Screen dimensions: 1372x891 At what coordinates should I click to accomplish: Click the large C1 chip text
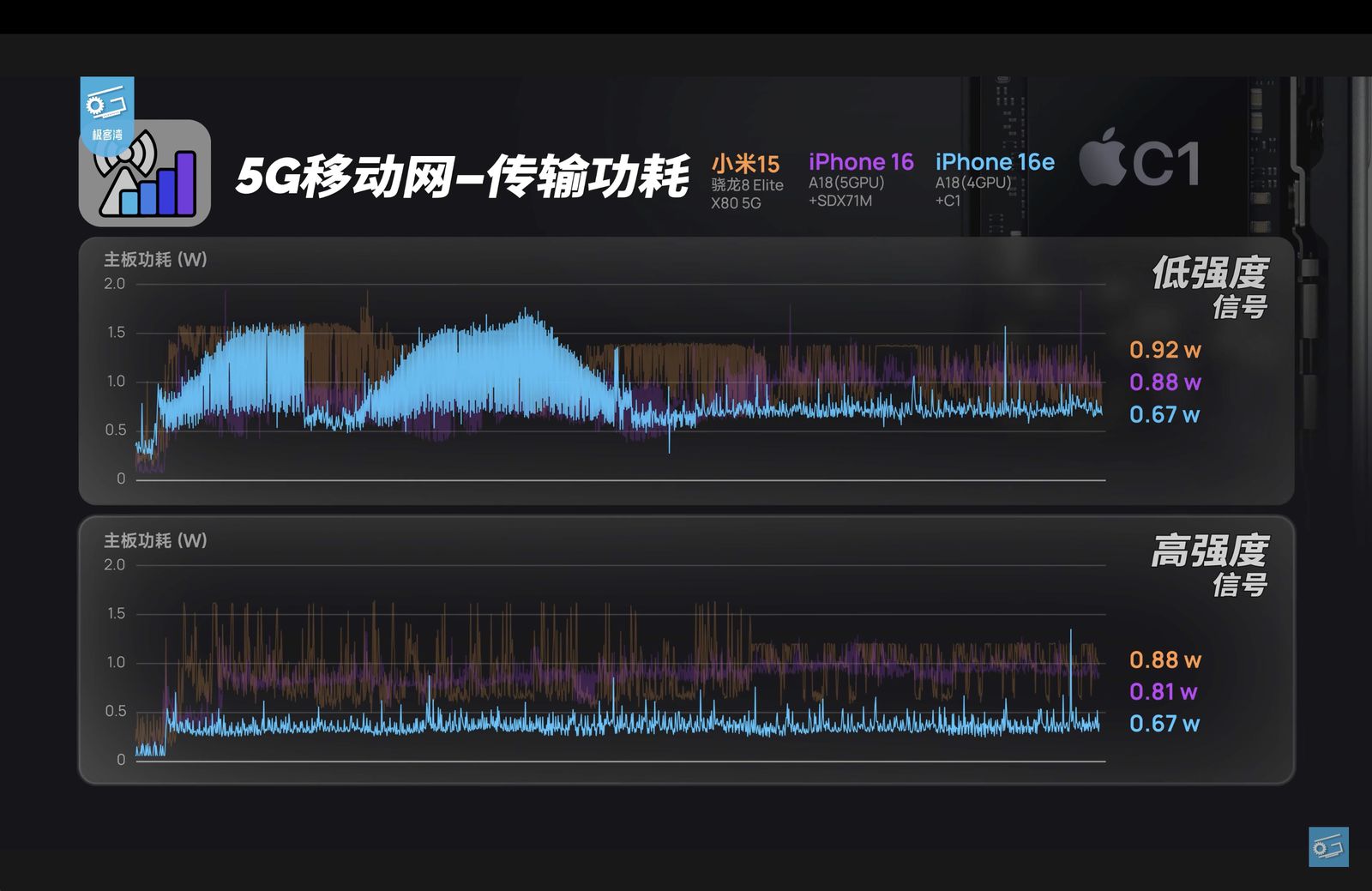coord(1166,163)
